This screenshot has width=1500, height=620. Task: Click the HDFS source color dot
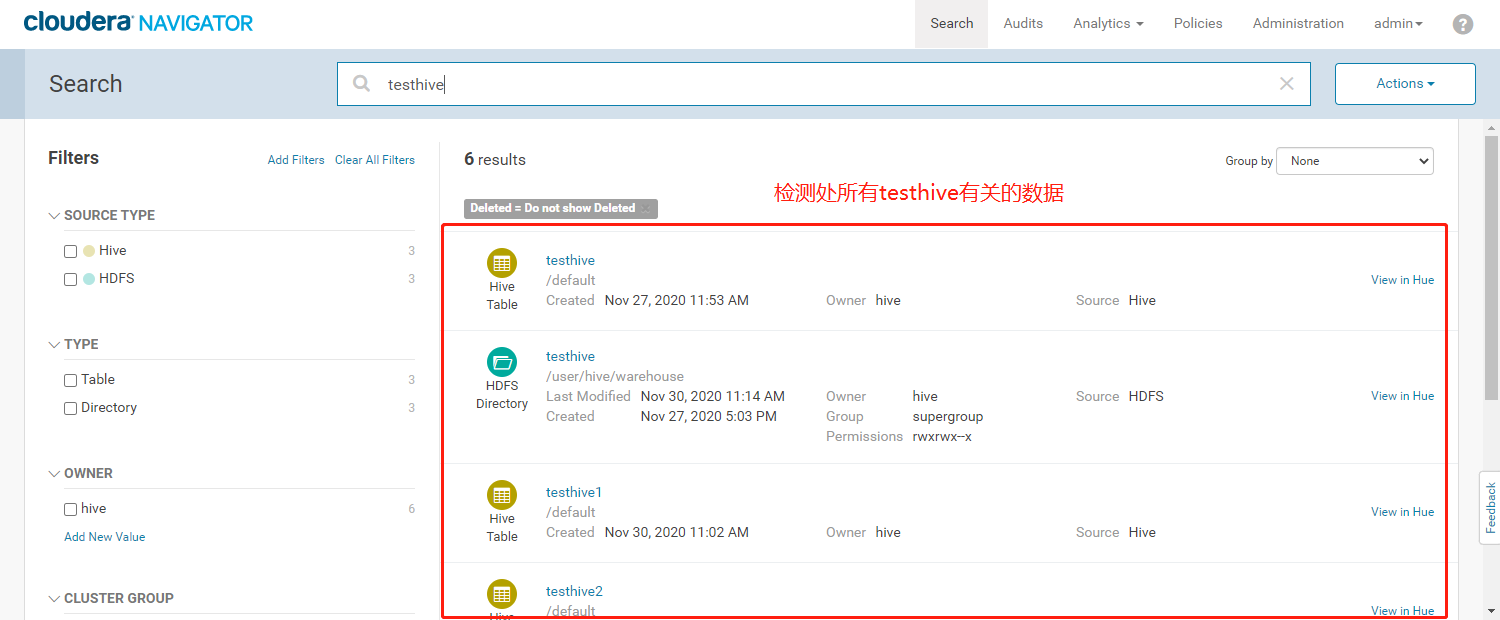click(x=89, y=279)
